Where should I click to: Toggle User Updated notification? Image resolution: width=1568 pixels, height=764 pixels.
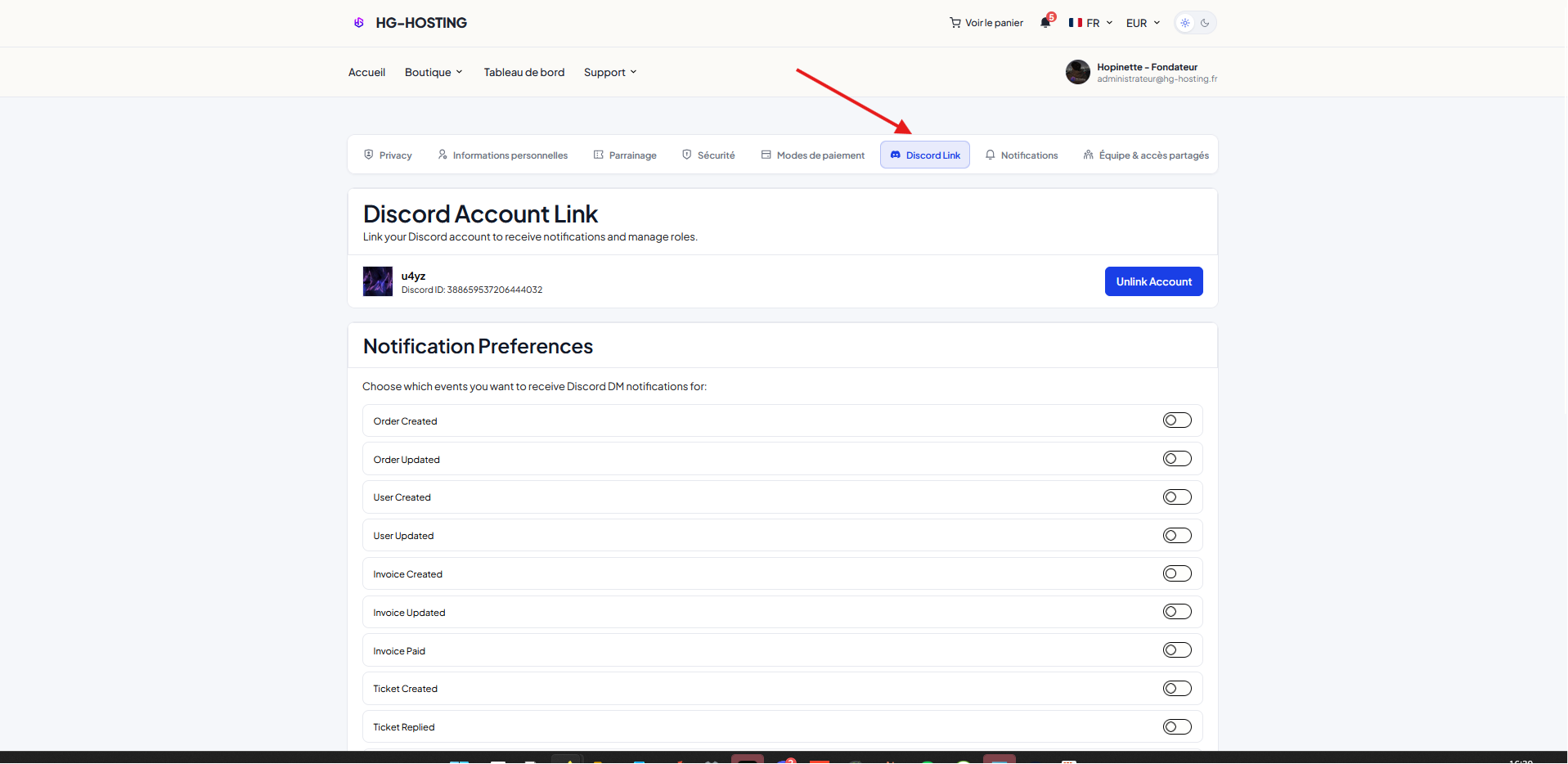tap(1177, 536)
